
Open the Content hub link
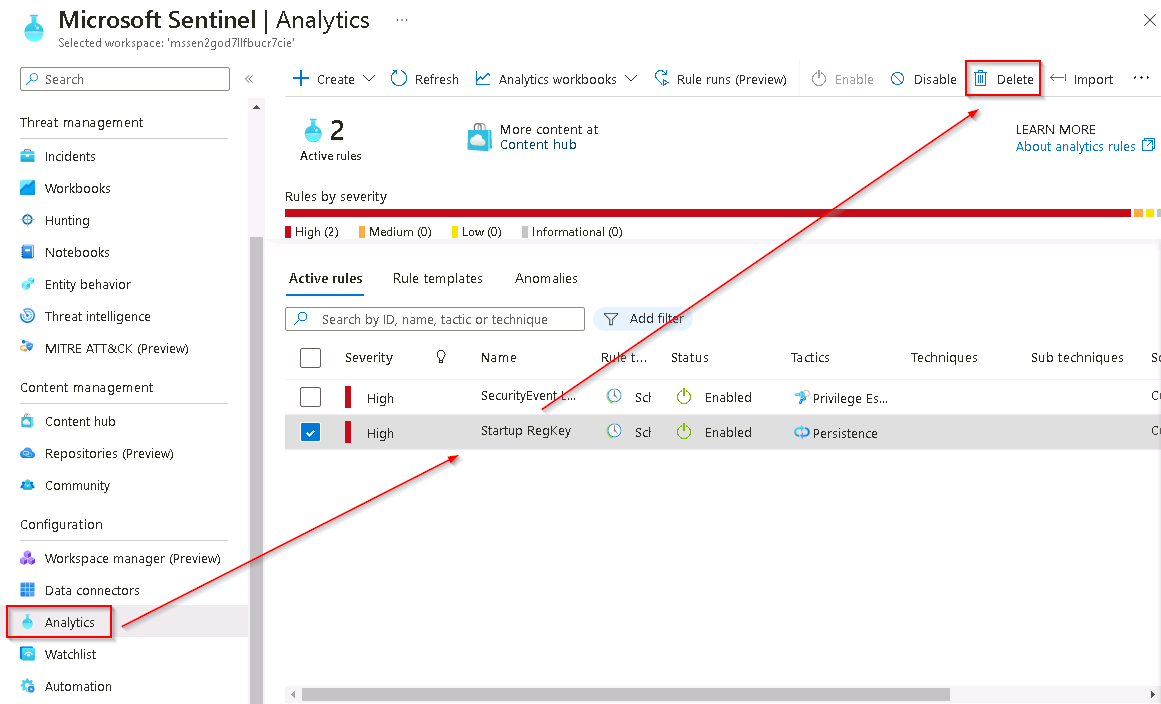538,145
